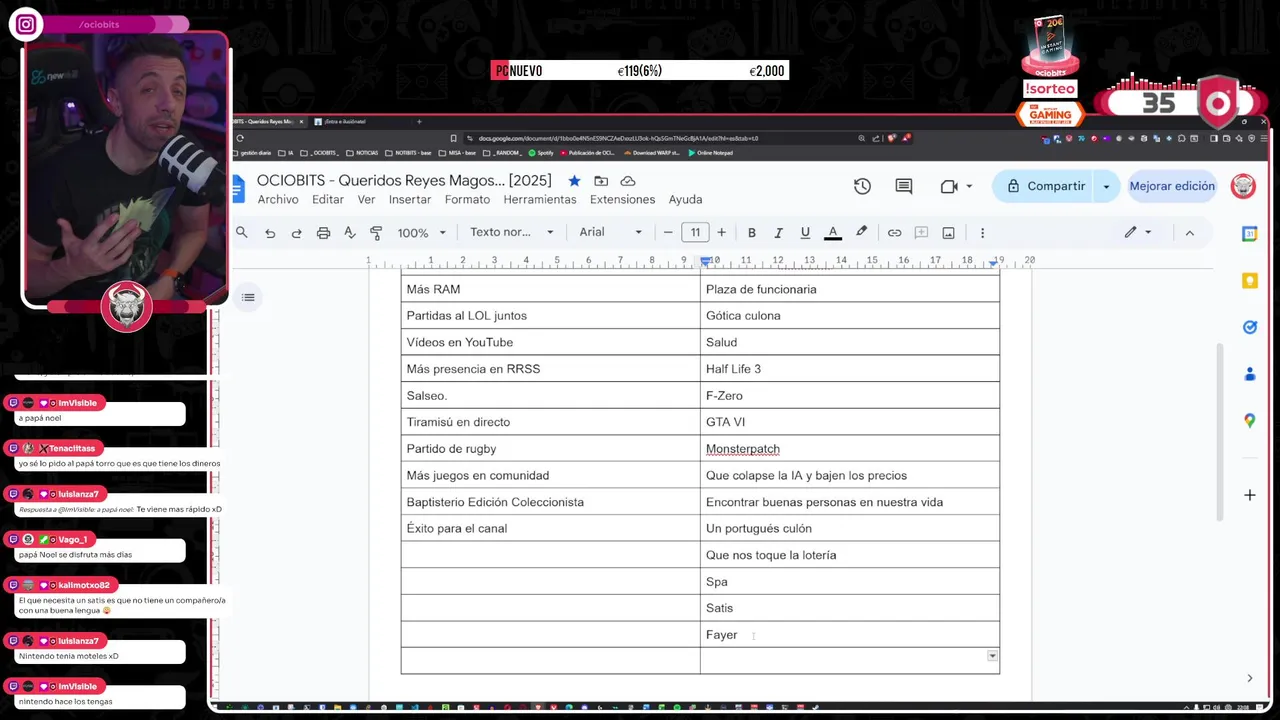Open the share options arrow next to Compartir
1280x720 pixels.
pyautogui.click(x=1106, y=186)
